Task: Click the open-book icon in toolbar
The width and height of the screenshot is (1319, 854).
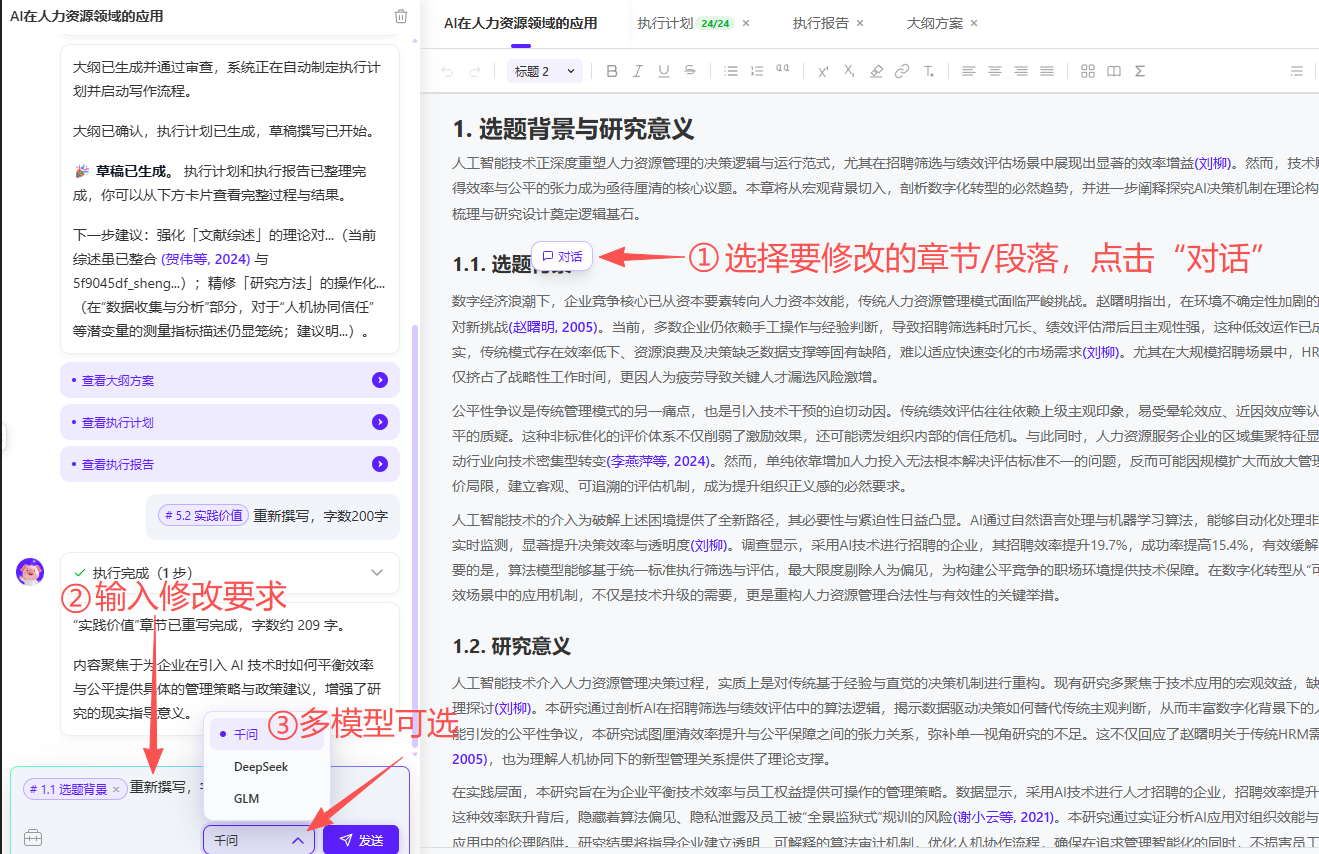Action: pyautogui.click(x=1114, y=71)
